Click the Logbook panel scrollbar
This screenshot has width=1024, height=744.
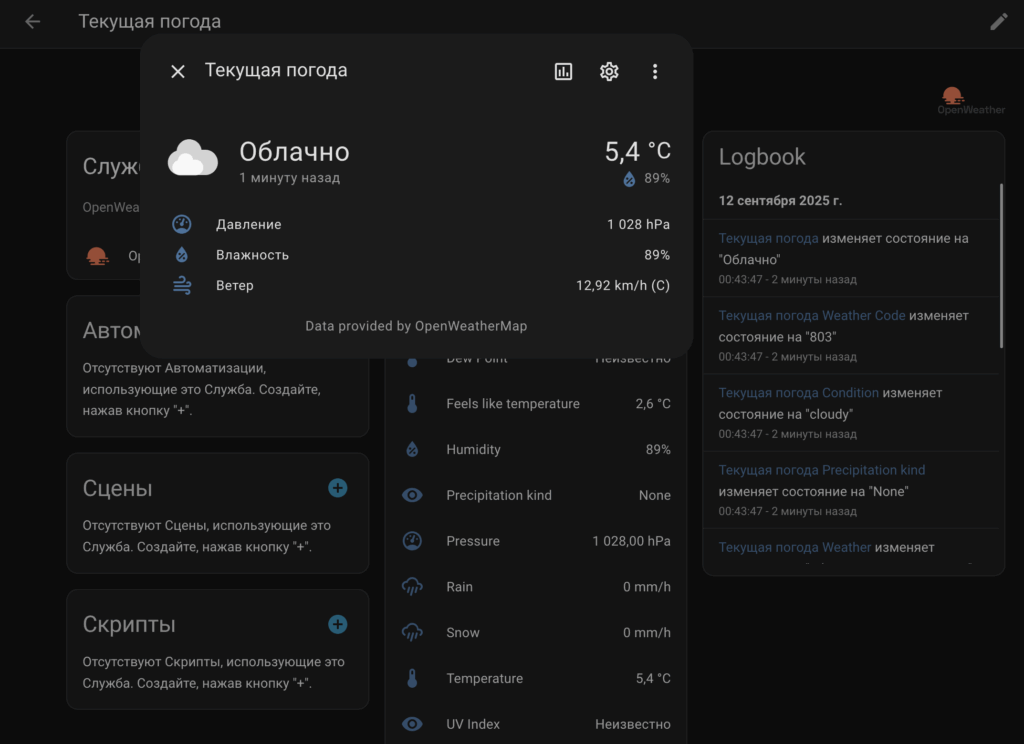1000,266
